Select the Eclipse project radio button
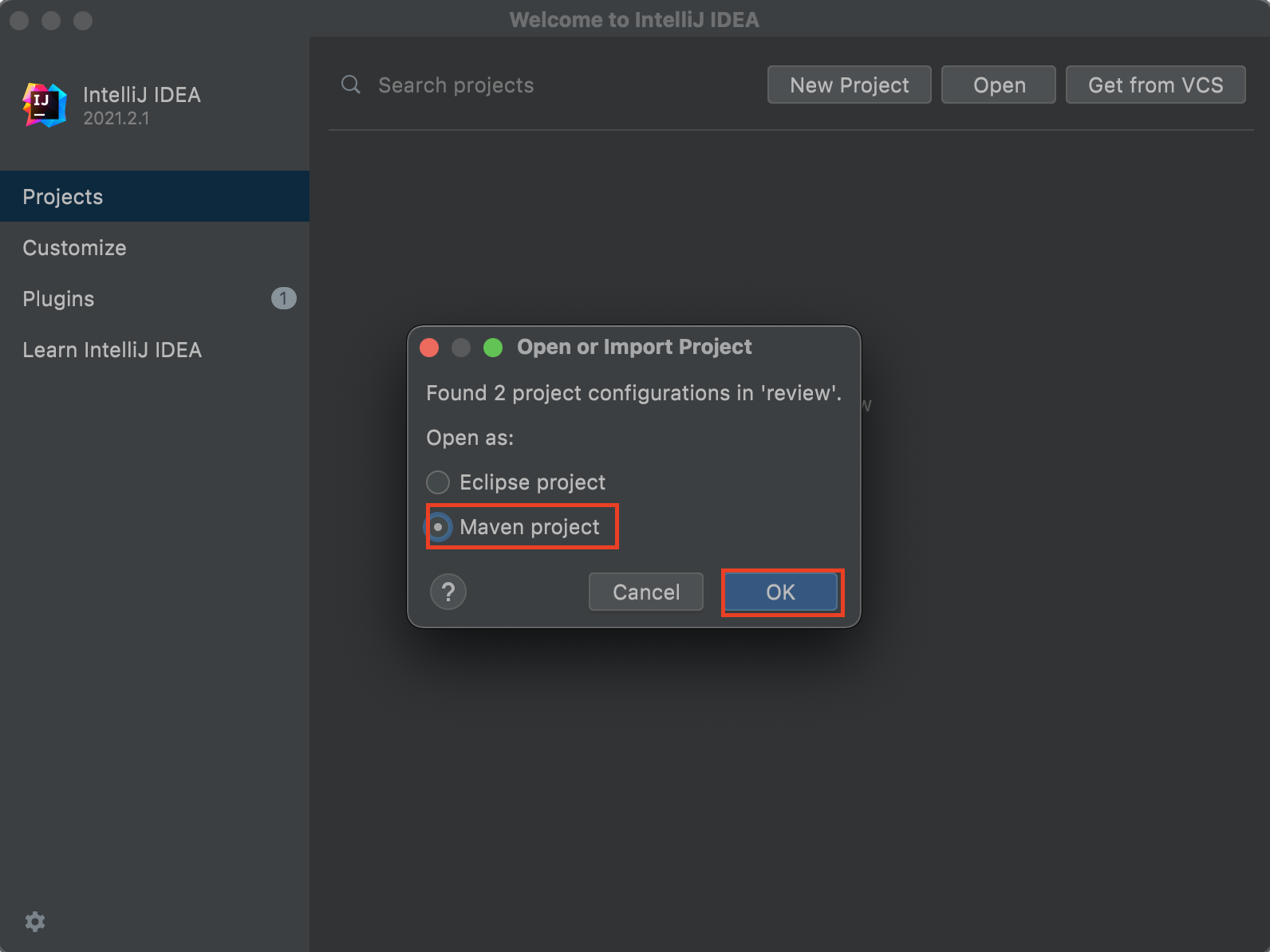The height and width of the screenshot is (952, 1270). click(438, 482)
